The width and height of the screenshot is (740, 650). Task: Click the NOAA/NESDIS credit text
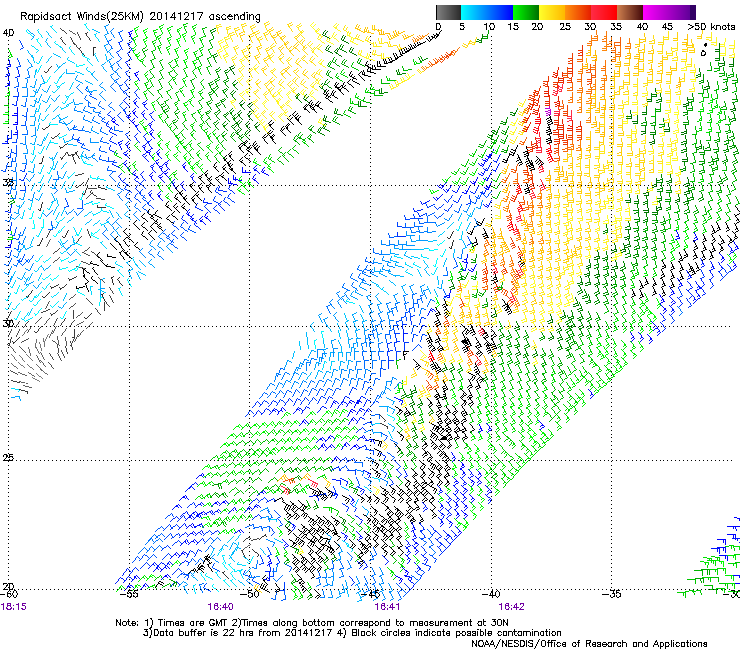point(589,644)
